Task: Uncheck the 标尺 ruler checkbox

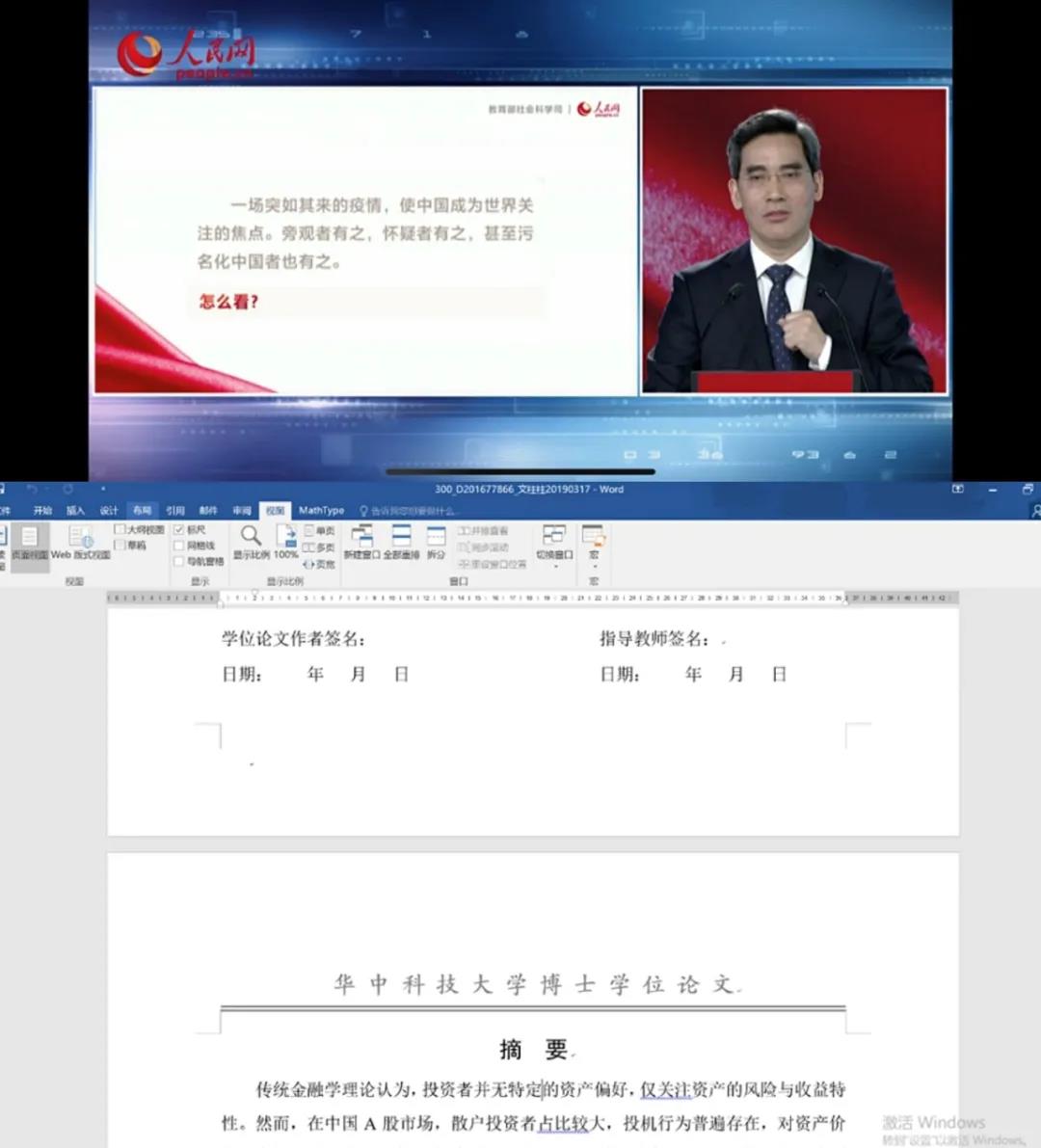Action: click(x=179, y=530)
